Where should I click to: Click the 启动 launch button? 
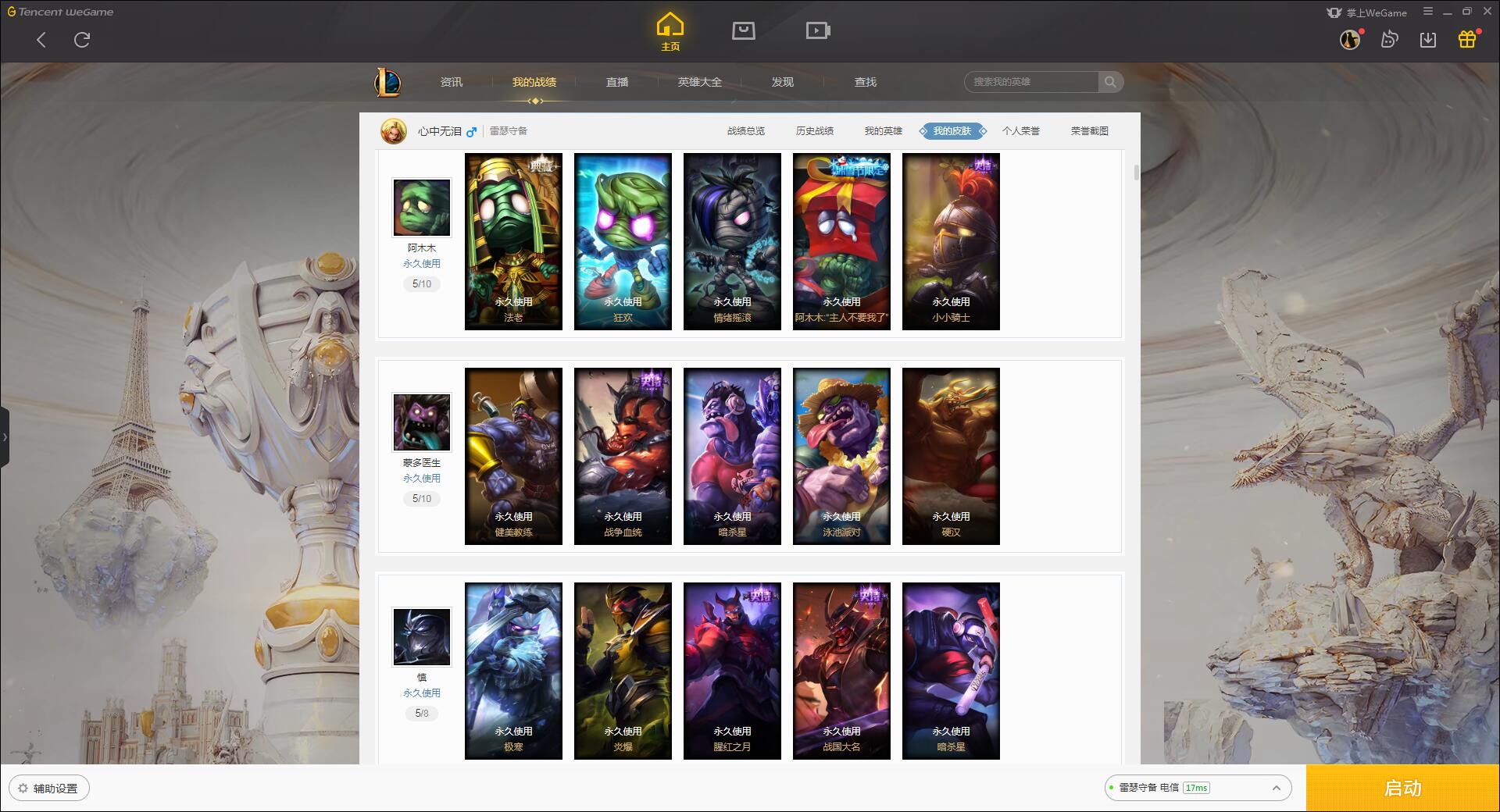1403,789
